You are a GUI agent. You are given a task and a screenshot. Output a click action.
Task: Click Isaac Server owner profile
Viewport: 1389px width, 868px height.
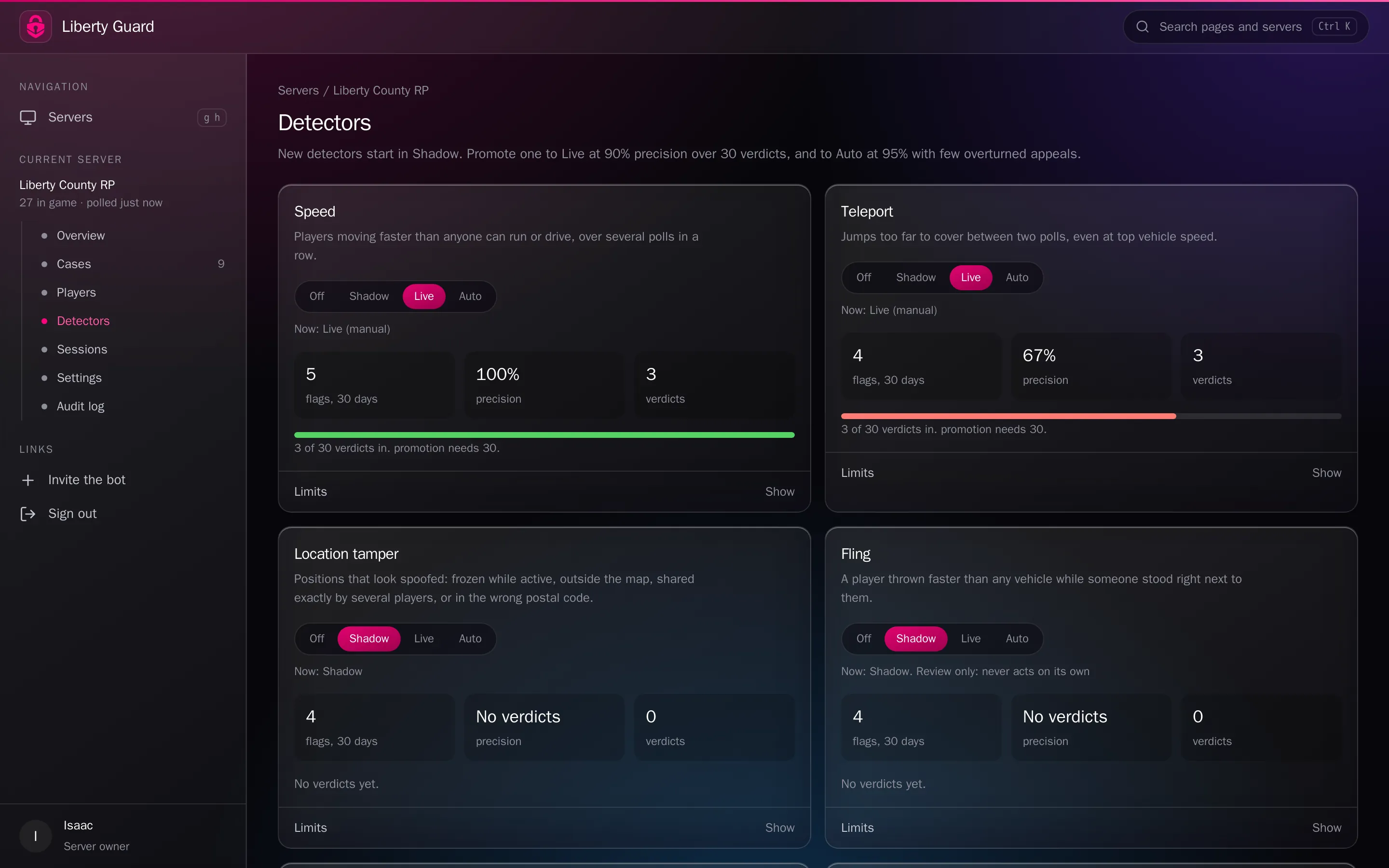[x=123, y=836]
